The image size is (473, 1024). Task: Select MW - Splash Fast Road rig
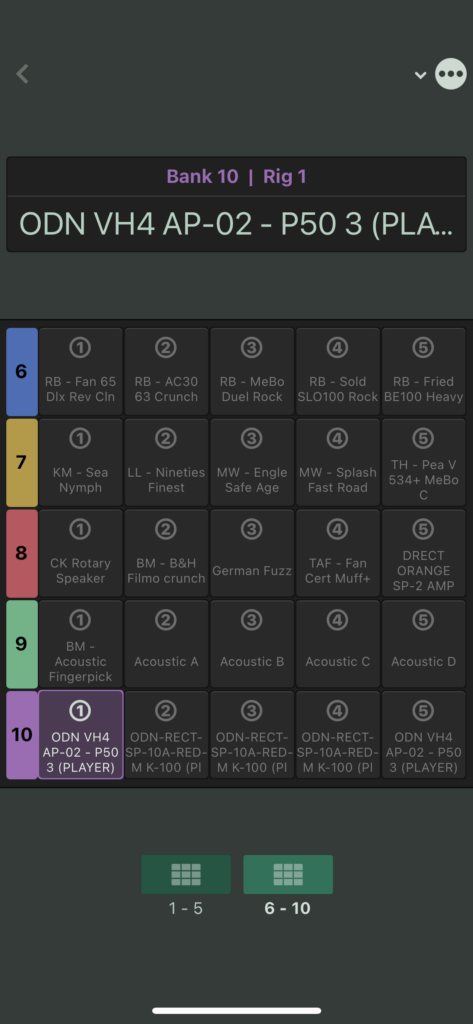[x=337, y=462]
